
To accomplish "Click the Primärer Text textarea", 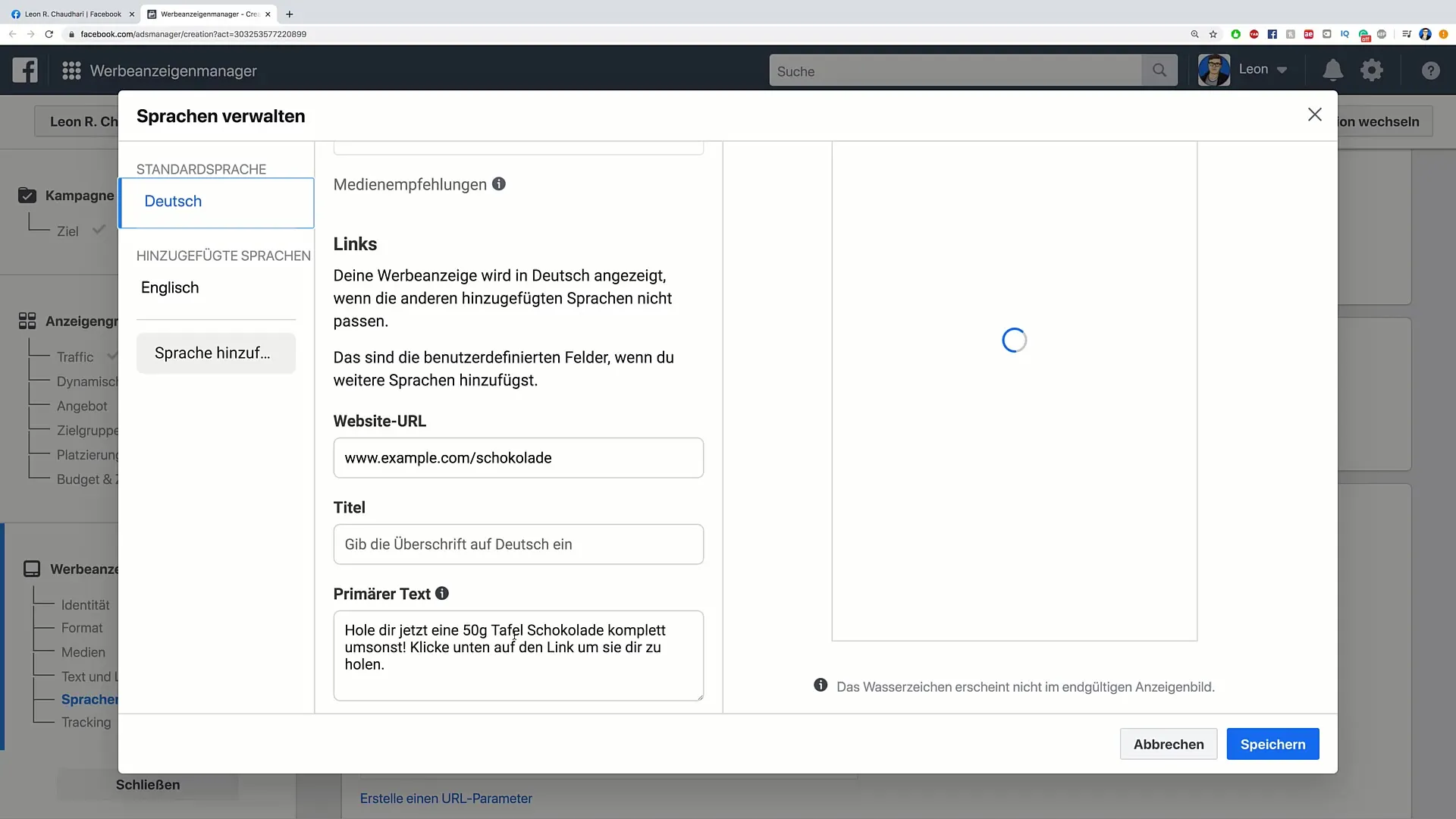I will [519, 655].
